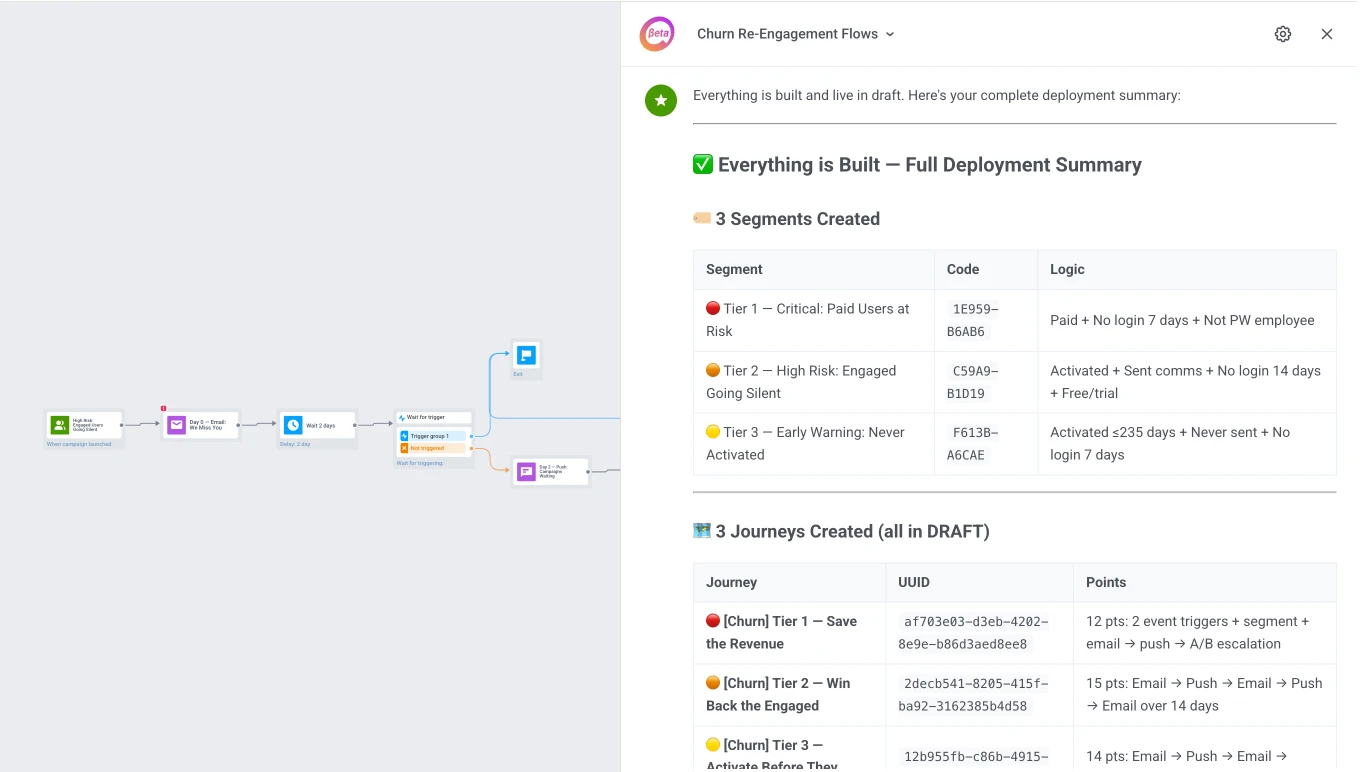Select the High Risk Engaged Users entry node icon
This screenshot has height=772, width=1360.
pos(60,425)
